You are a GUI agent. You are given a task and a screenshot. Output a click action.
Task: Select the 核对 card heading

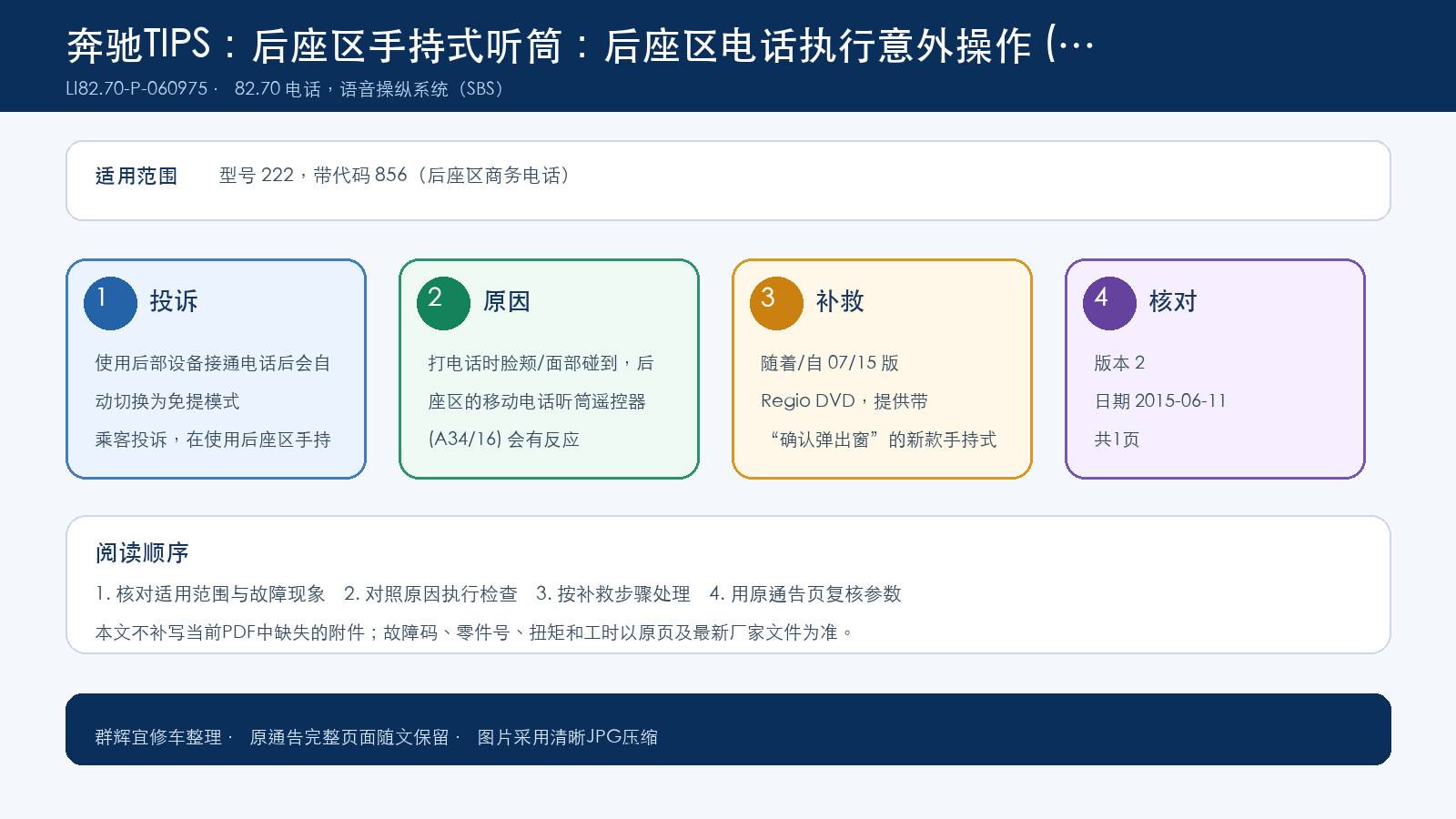pos(1173,301)
